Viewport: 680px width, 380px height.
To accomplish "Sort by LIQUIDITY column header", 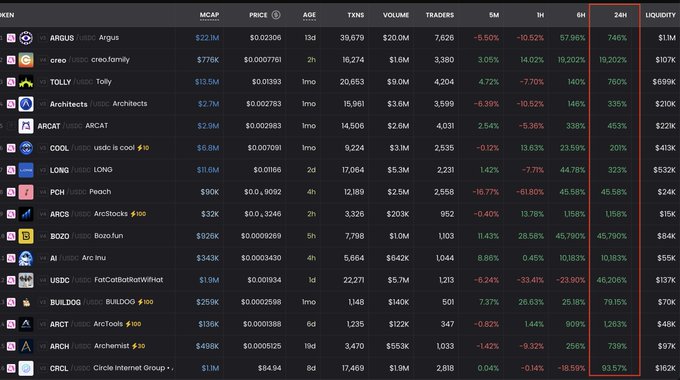I will [x=660, y=15].
